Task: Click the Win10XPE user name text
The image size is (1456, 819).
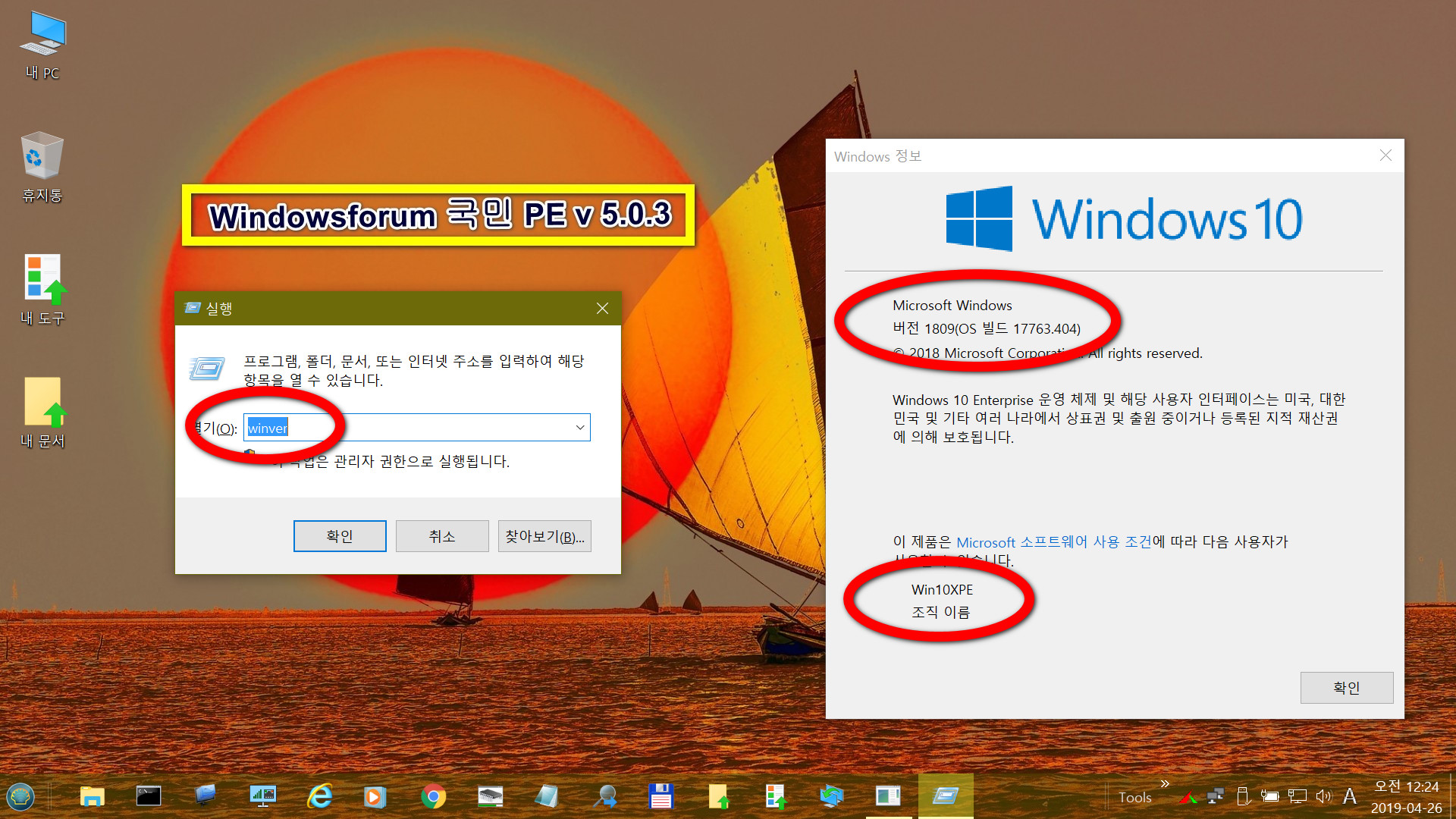Action: 942,590
